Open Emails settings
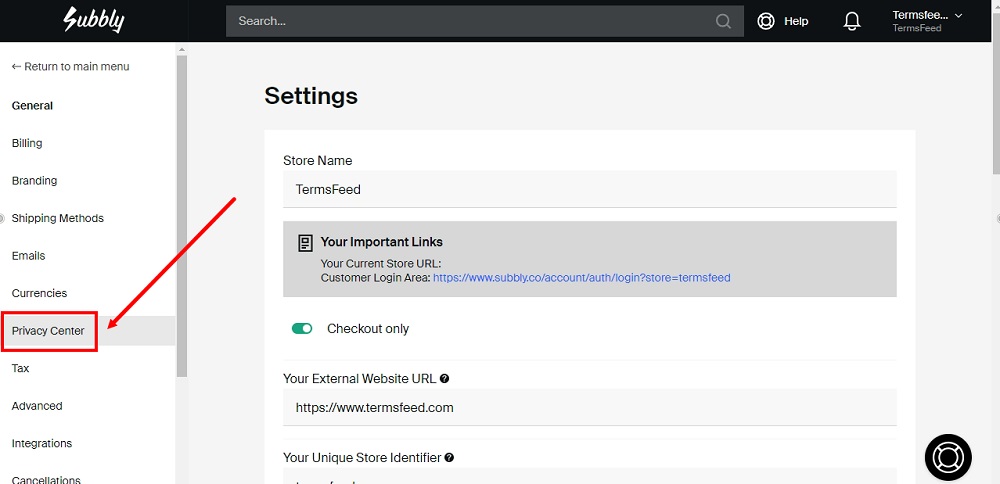The height and width of the screenshot is (484, 1000). point(29,256)
